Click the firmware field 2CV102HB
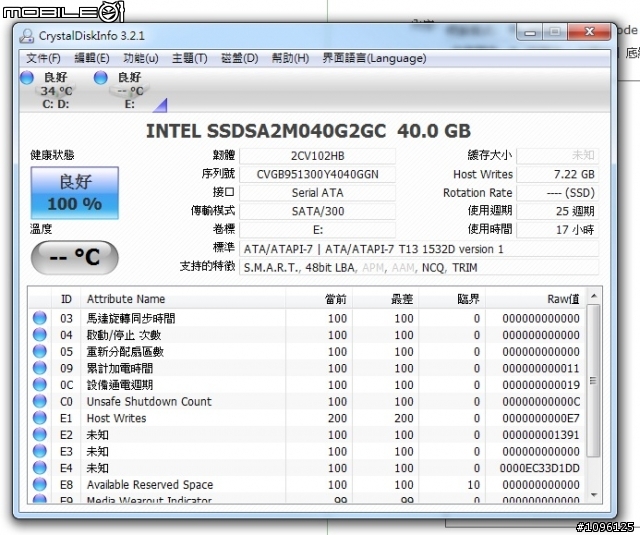This screenshot has width=640, height=535. (x=317, y=156)
